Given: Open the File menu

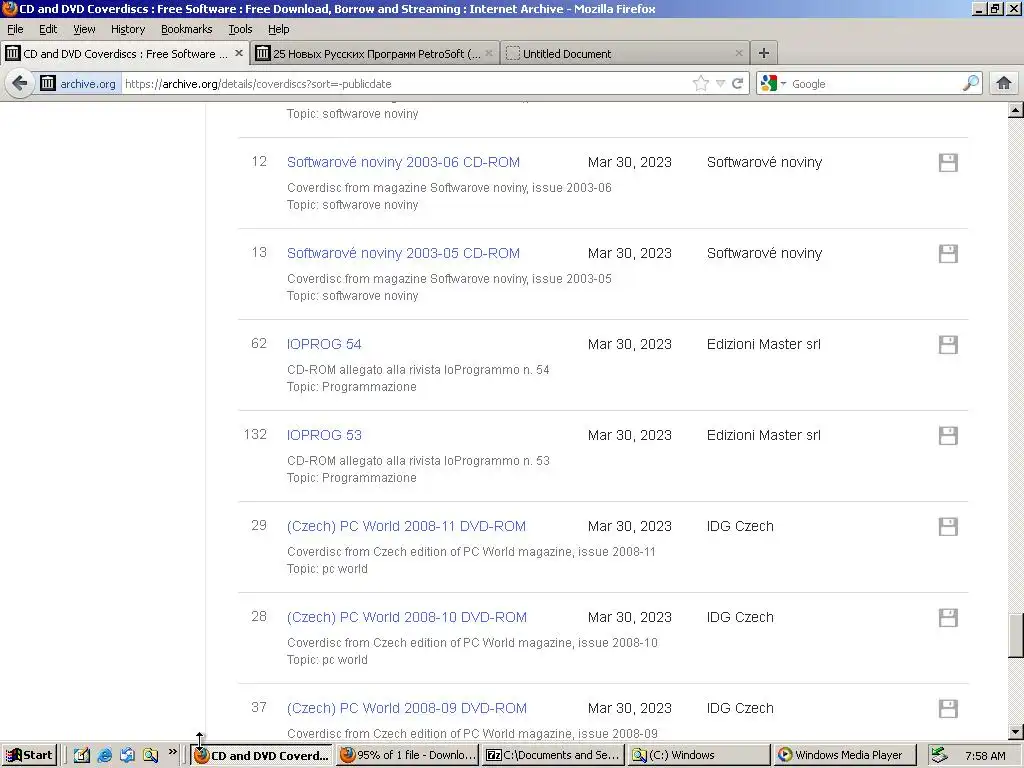Looking at the screenshot, I should click(x=15, y=29).
